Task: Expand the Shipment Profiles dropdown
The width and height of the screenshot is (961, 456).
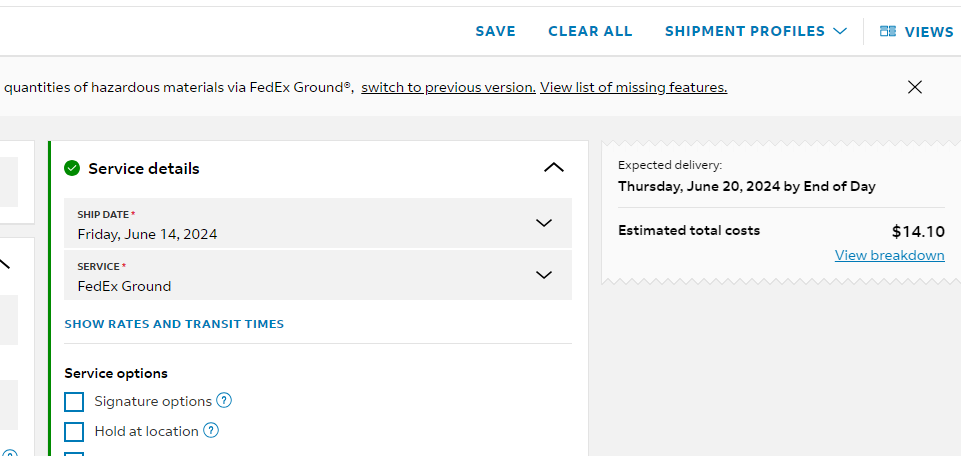Action: coord(756,31)
